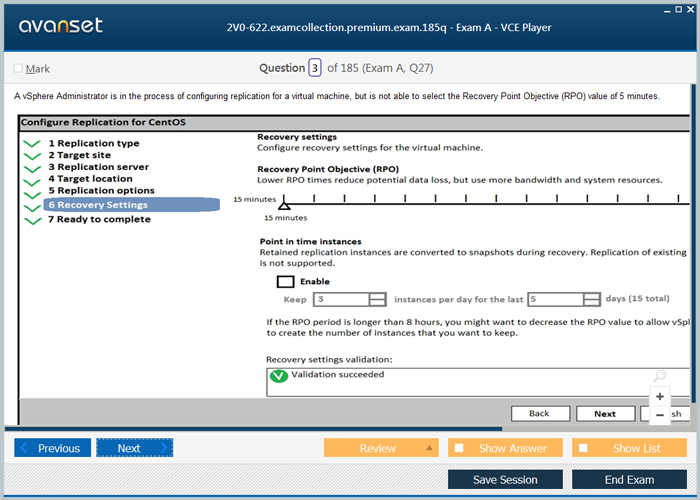The width and height of the screenshot is (700, 500).
Task: Tick the Mark checkbox for this question
Action: (x=18, y=68)
